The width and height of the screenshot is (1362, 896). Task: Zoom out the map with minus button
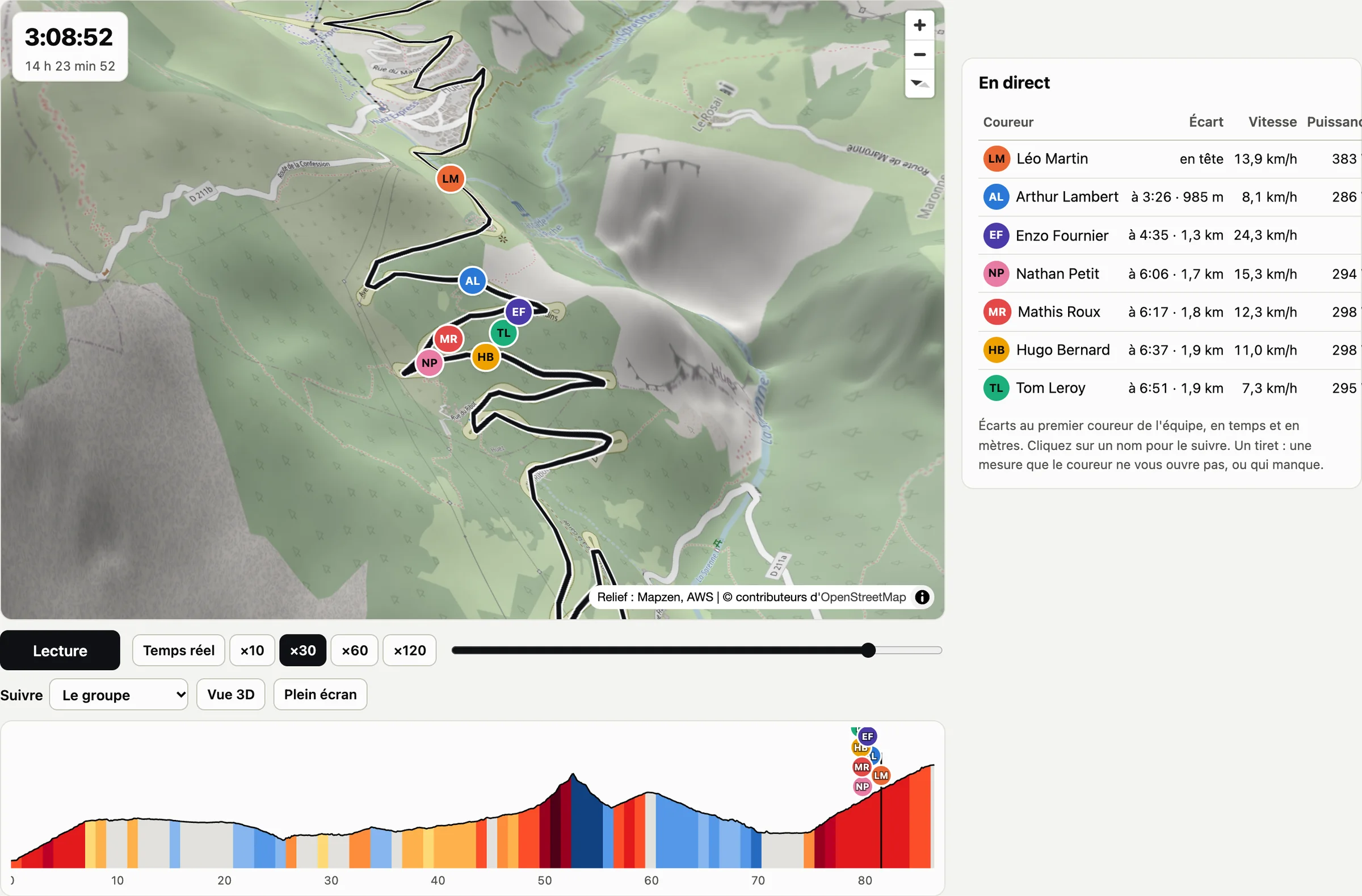(919, 54)
